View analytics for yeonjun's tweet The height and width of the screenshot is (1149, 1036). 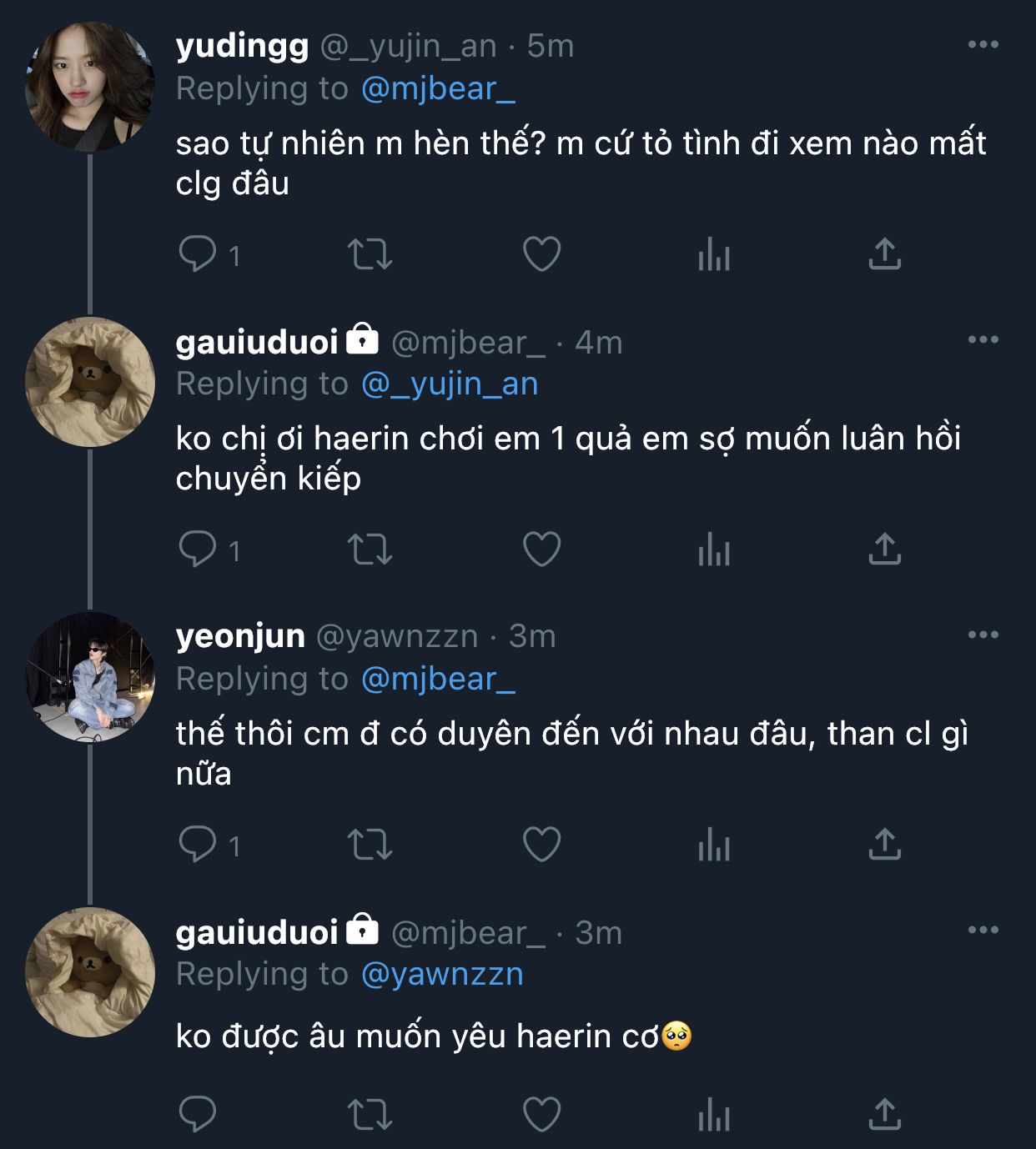coord(713,845)
